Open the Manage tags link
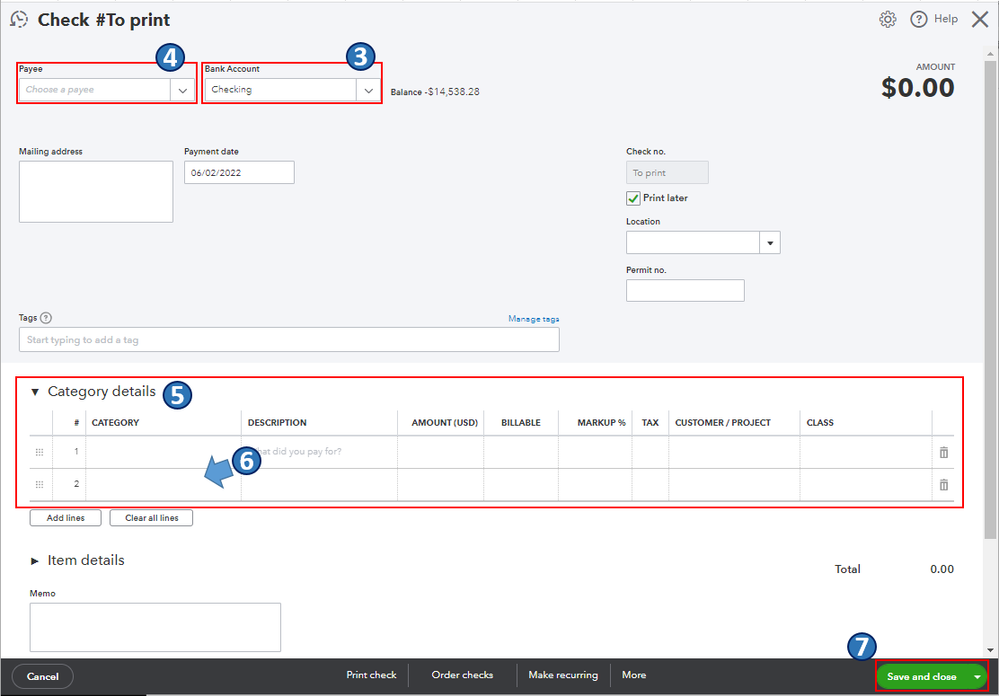Screen dimensions: 999x696 click(534, 319)
